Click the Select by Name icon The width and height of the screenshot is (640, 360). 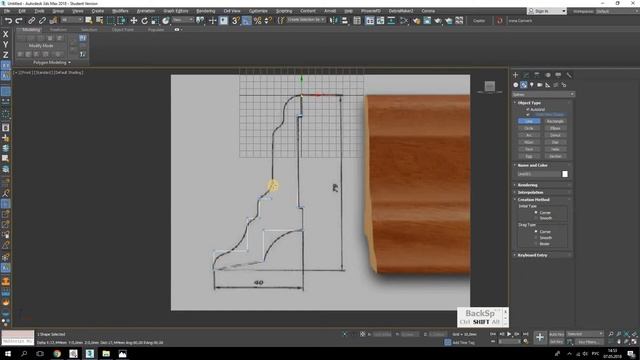coord(99,20)
